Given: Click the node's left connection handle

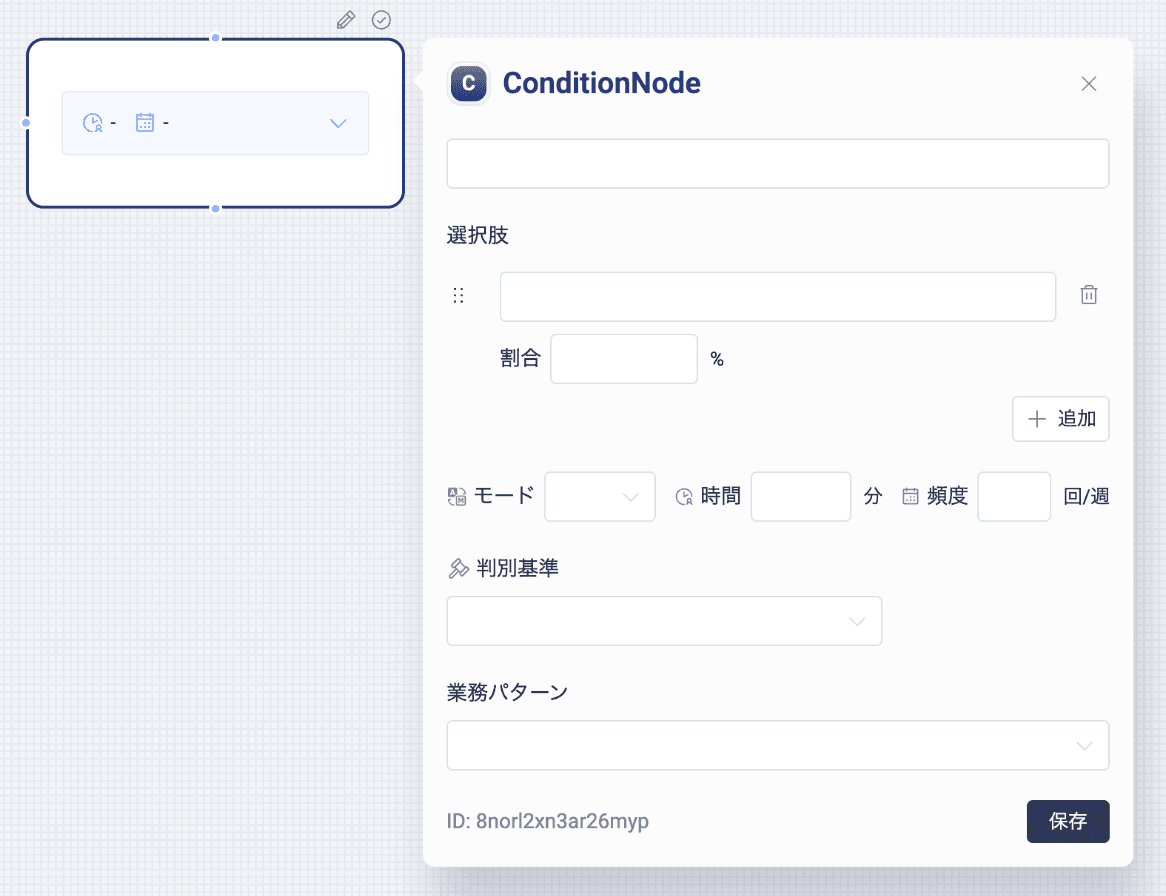Looking at the screenshot, I should click(26, 123).
